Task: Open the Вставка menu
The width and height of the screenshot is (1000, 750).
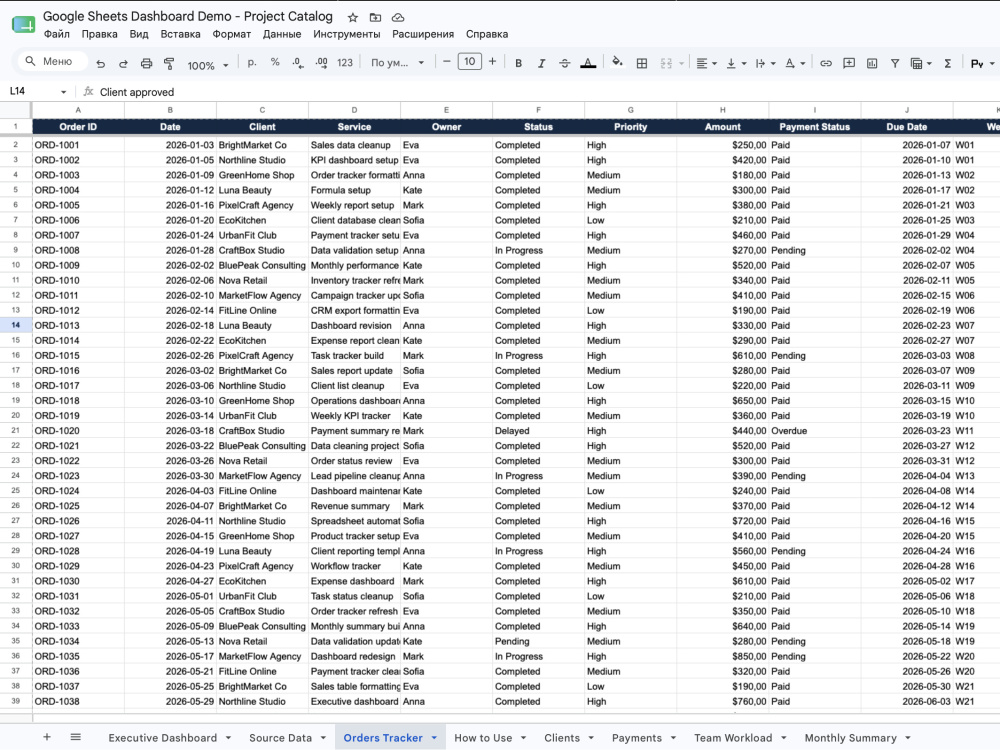Action: tap(180, 34)
